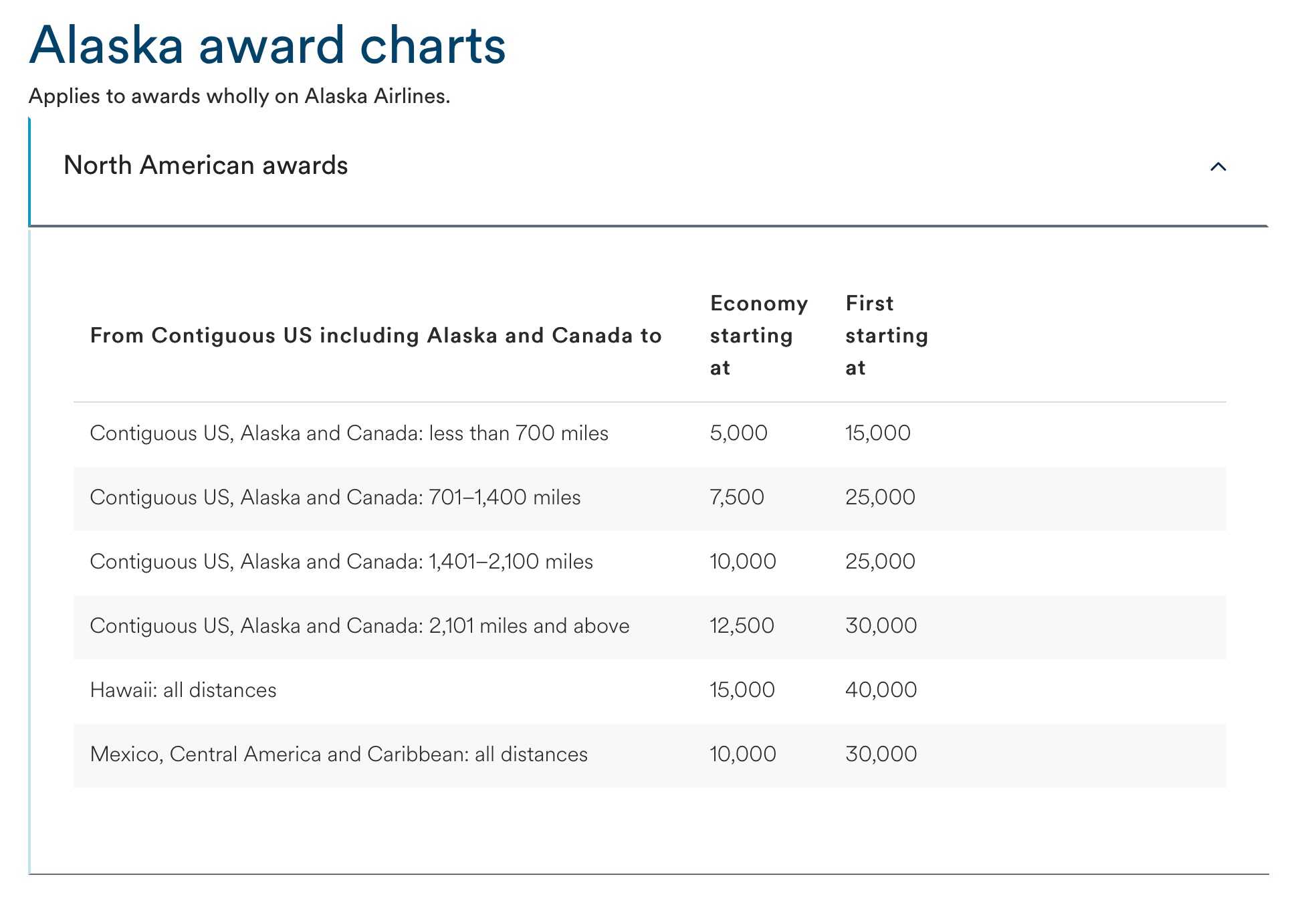Screen dimensions: 1316x899
Task: Click the 701–1,400 miles table row
Action: click(336, 497)
